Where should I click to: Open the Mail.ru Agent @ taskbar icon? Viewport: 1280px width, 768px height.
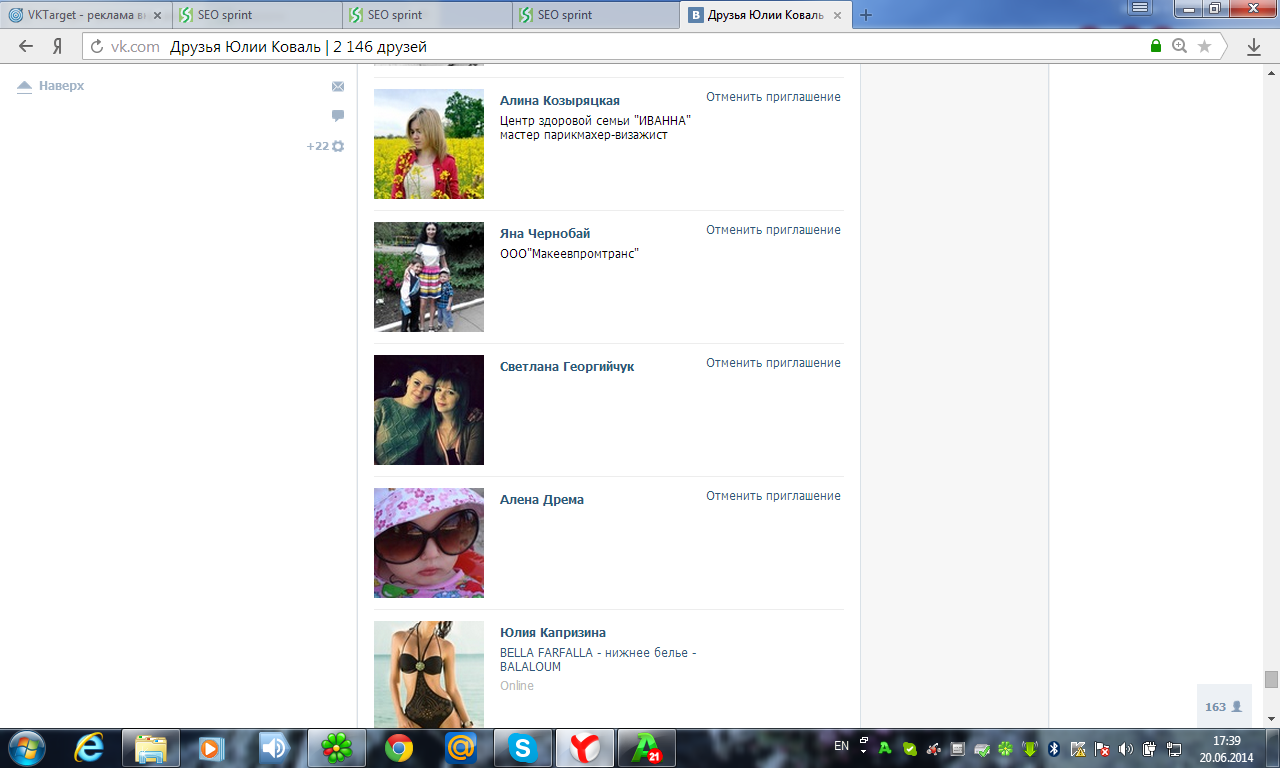461,748
